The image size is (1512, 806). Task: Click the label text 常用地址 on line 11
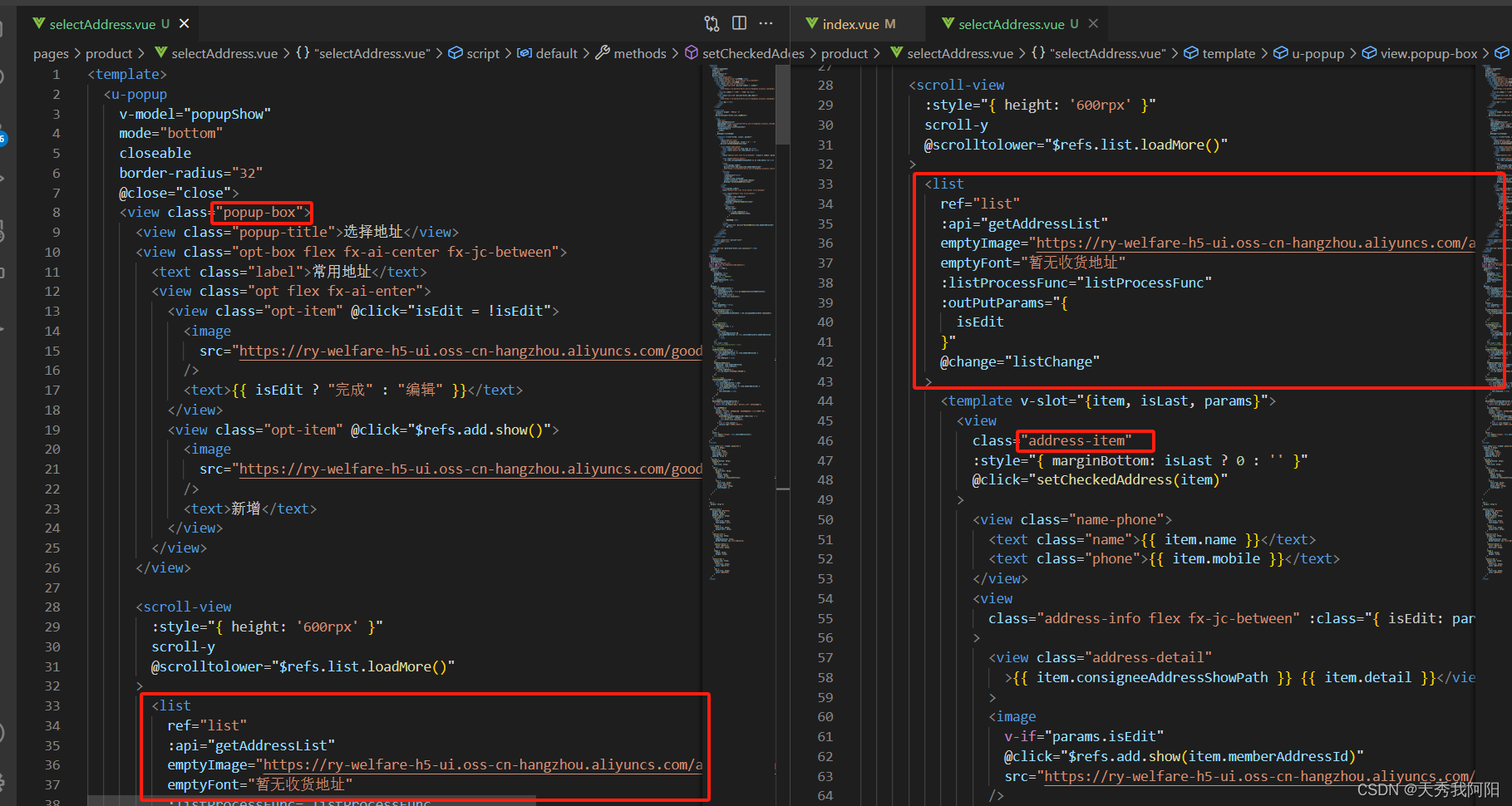point(342,272)
